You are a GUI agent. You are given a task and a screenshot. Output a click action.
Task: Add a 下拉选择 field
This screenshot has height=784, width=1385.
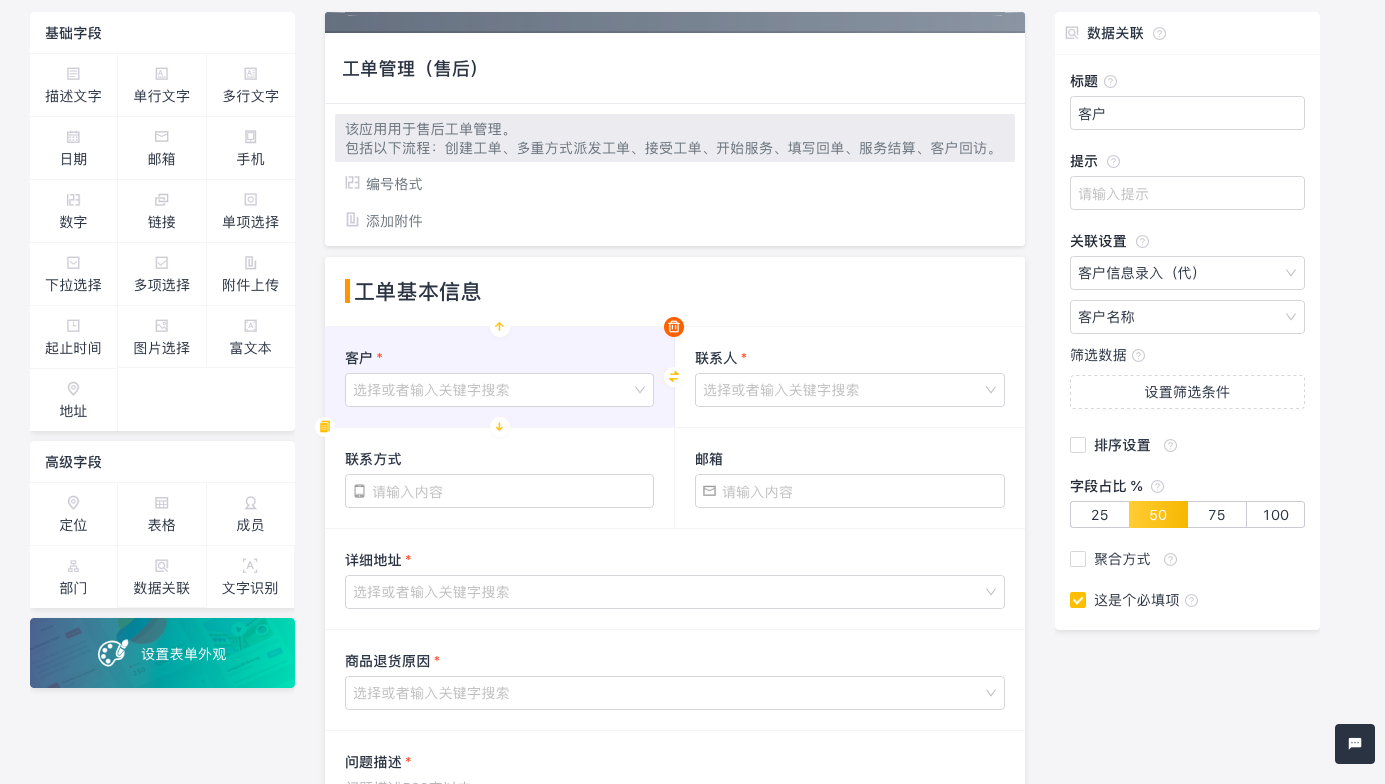pyautogui.click(x=73, y=274)
